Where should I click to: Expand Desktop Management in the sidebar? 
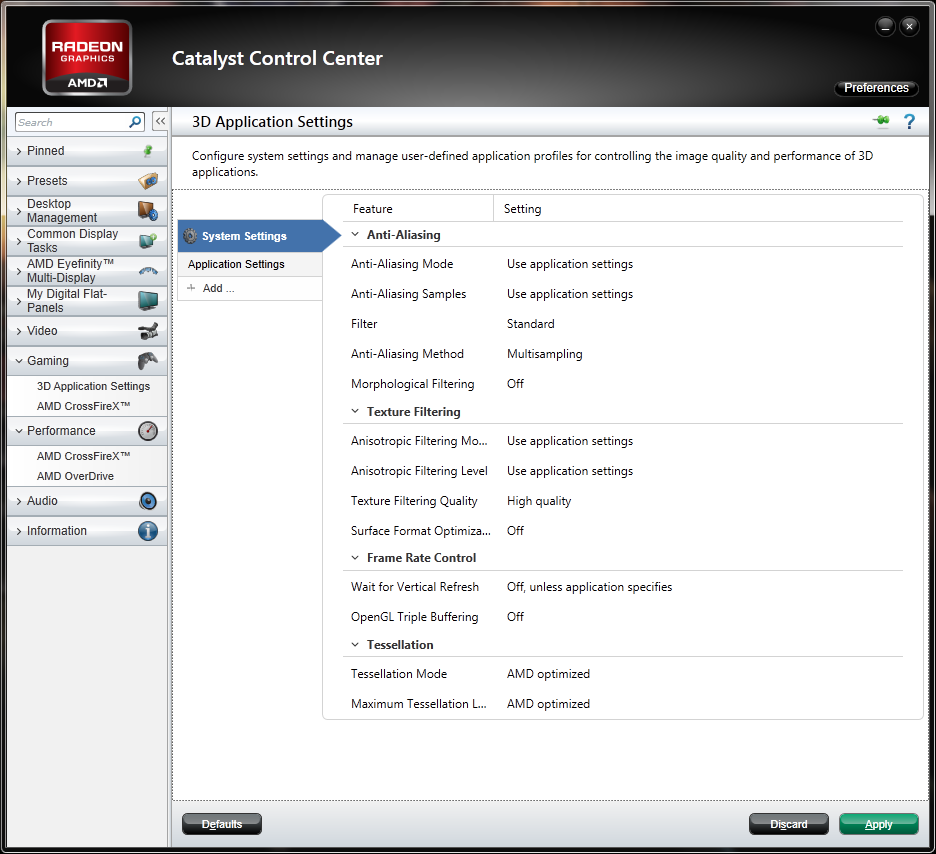19,211
